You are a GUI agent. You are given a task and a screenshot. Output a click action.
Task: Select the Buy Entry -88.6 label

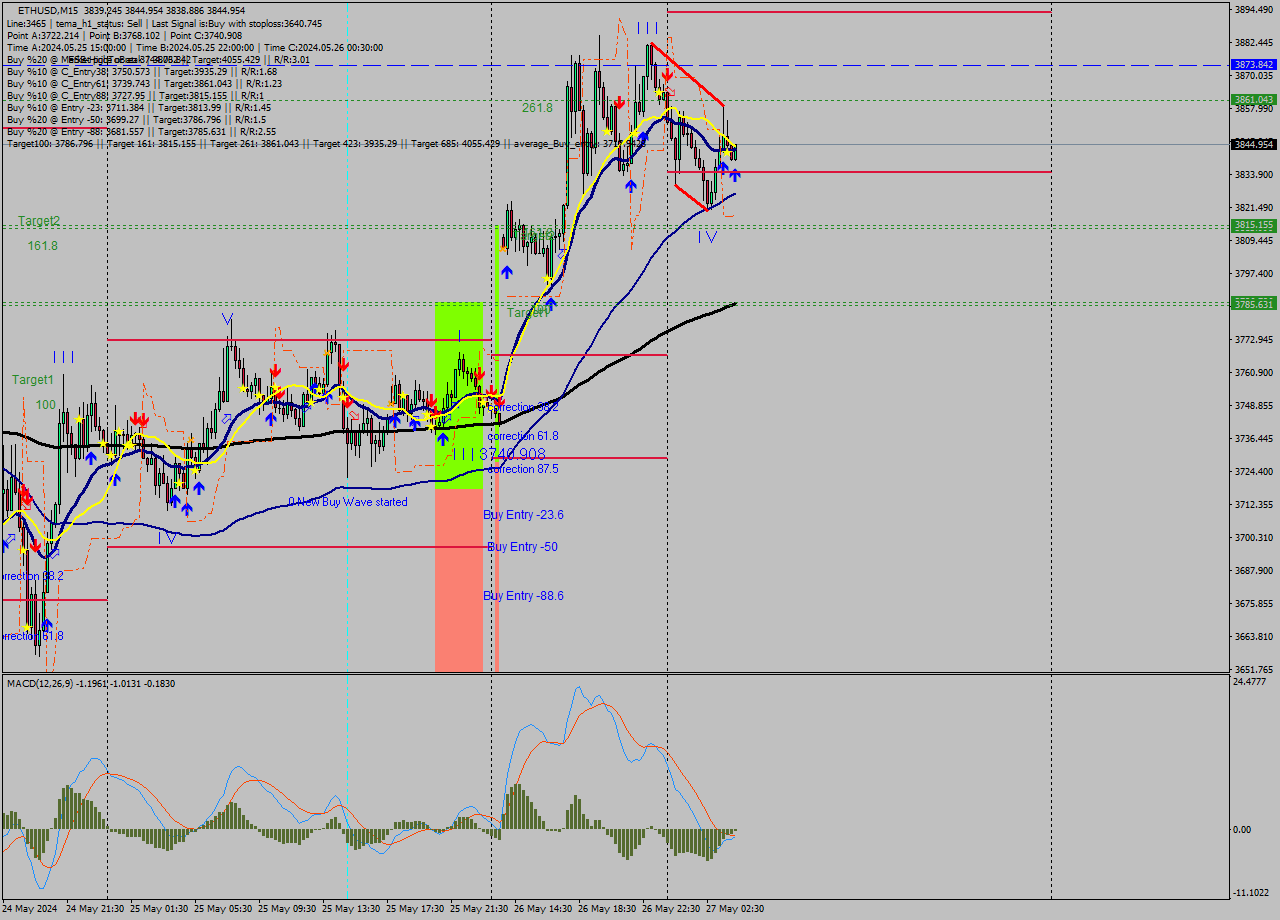click(x=523, y=596)
